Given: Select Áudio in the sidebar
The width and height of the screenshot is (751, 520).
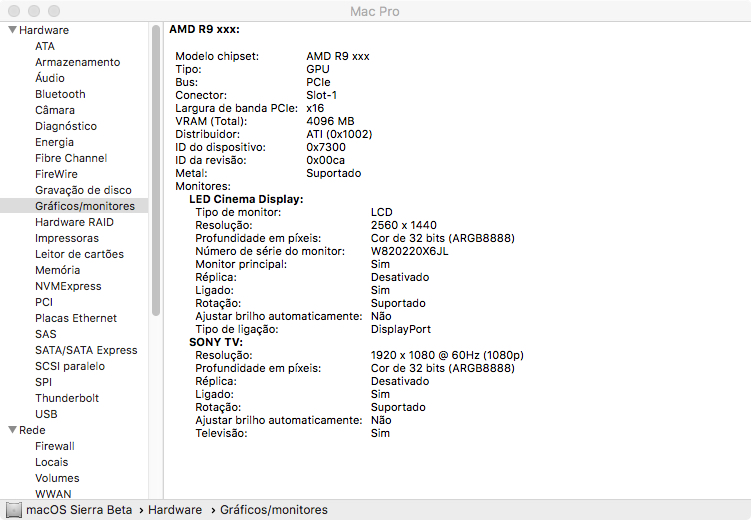Looking at the screenshot, I should coord(50,78).
